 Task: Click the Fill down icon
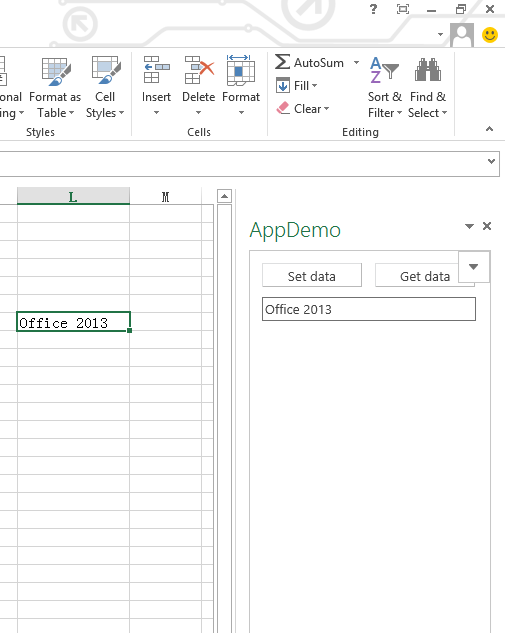(283, 86)
